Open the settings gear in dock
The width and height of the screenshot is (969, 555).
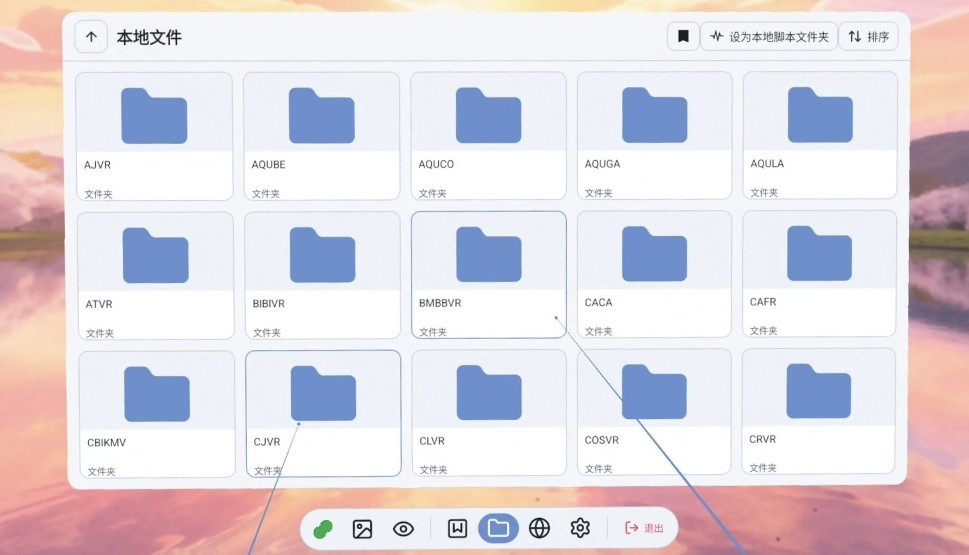pyautogui.click(x=580, y=528)
